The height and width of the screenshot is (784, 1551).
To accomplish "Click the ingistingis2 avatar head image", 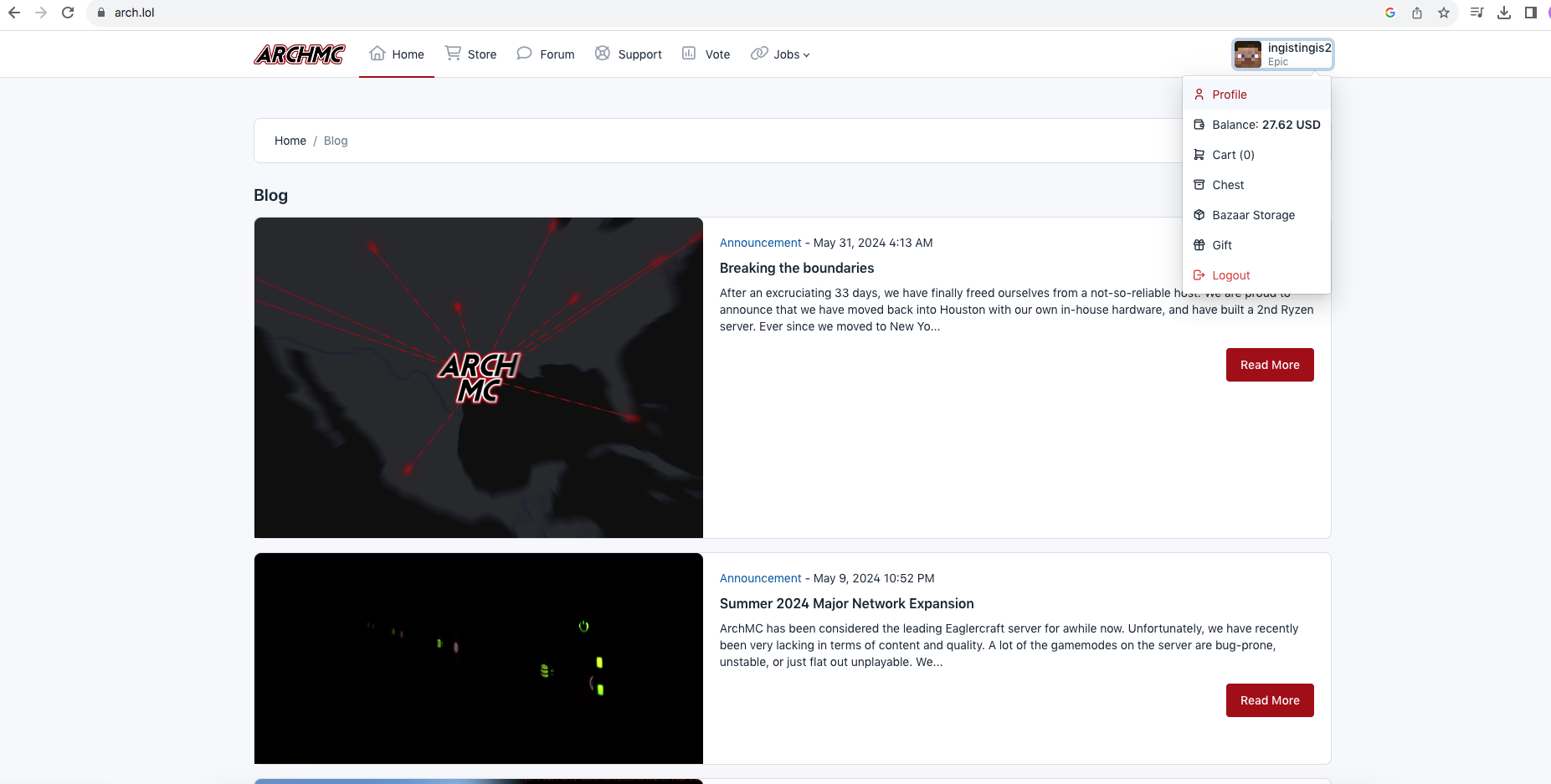I will [1248, 54].
